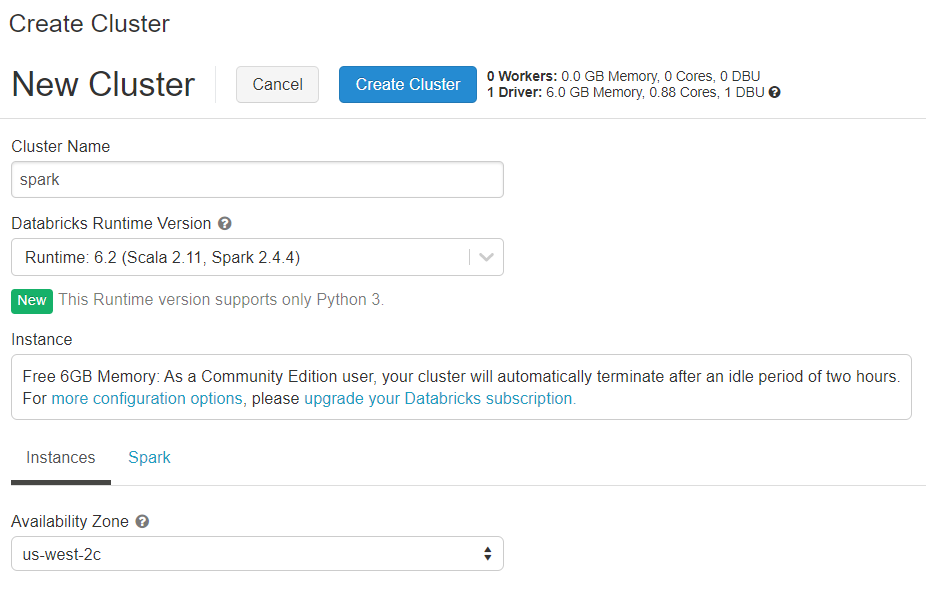The width and height of the screenshot is (926, 590).
Task: Click the blue Create Cluster button
Action: coord(407,84)
